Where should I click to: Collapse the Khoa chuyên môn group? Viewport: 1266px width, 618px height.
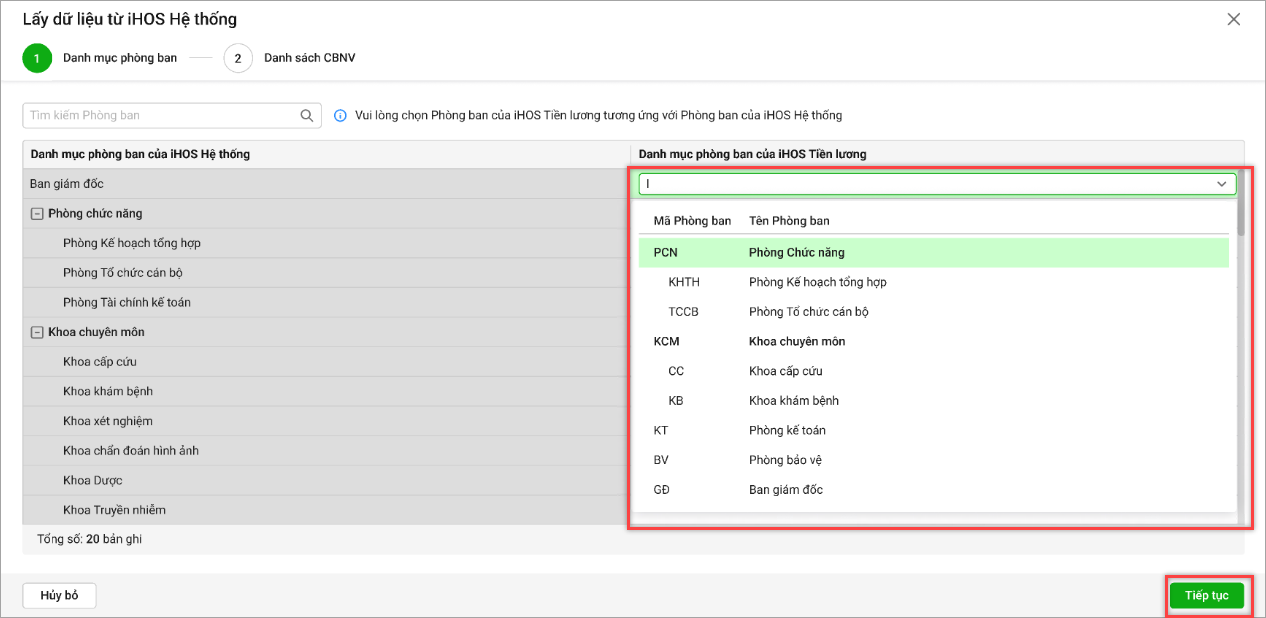(37, 332)
